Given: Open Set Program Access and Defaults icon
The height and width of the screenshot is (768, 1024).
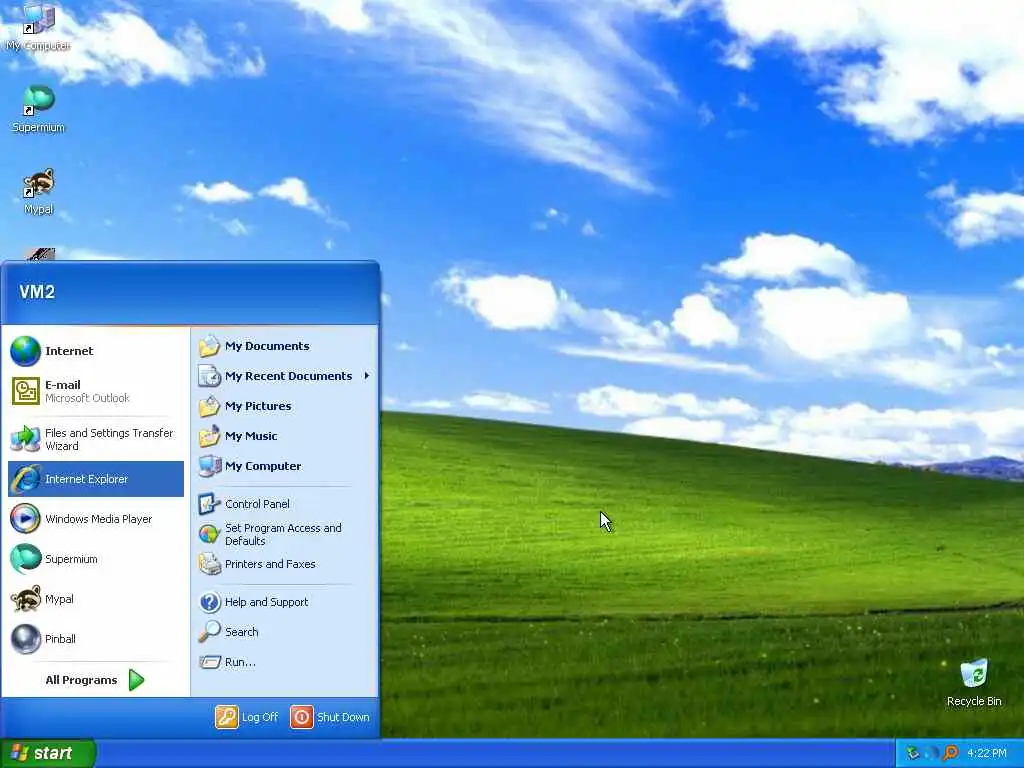Looking at the screenshot, I should tap(210, 534).
